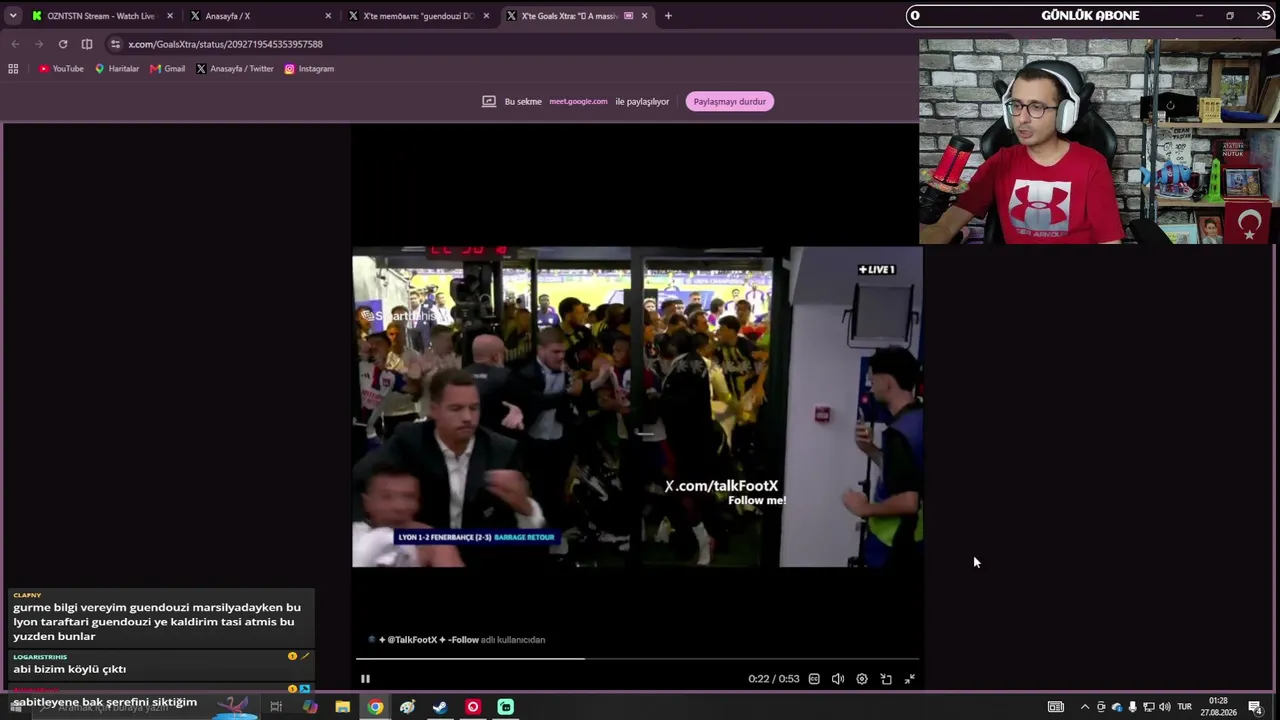1280x720 pixels.
Task: Open the green app icon on taskbar
Action: (x=506, y=707)
